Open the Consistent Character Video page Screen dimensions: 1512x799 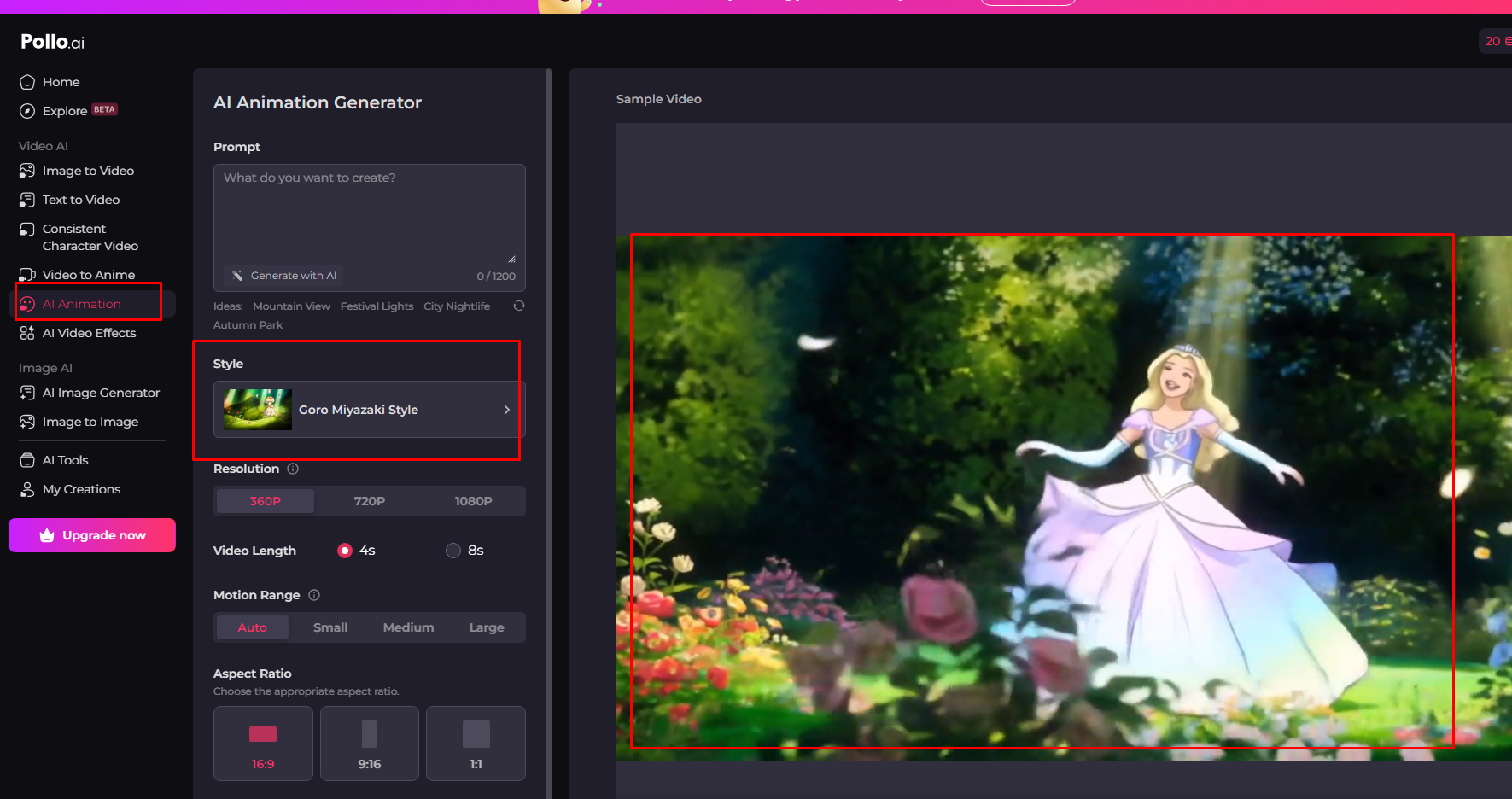(90, 237)
